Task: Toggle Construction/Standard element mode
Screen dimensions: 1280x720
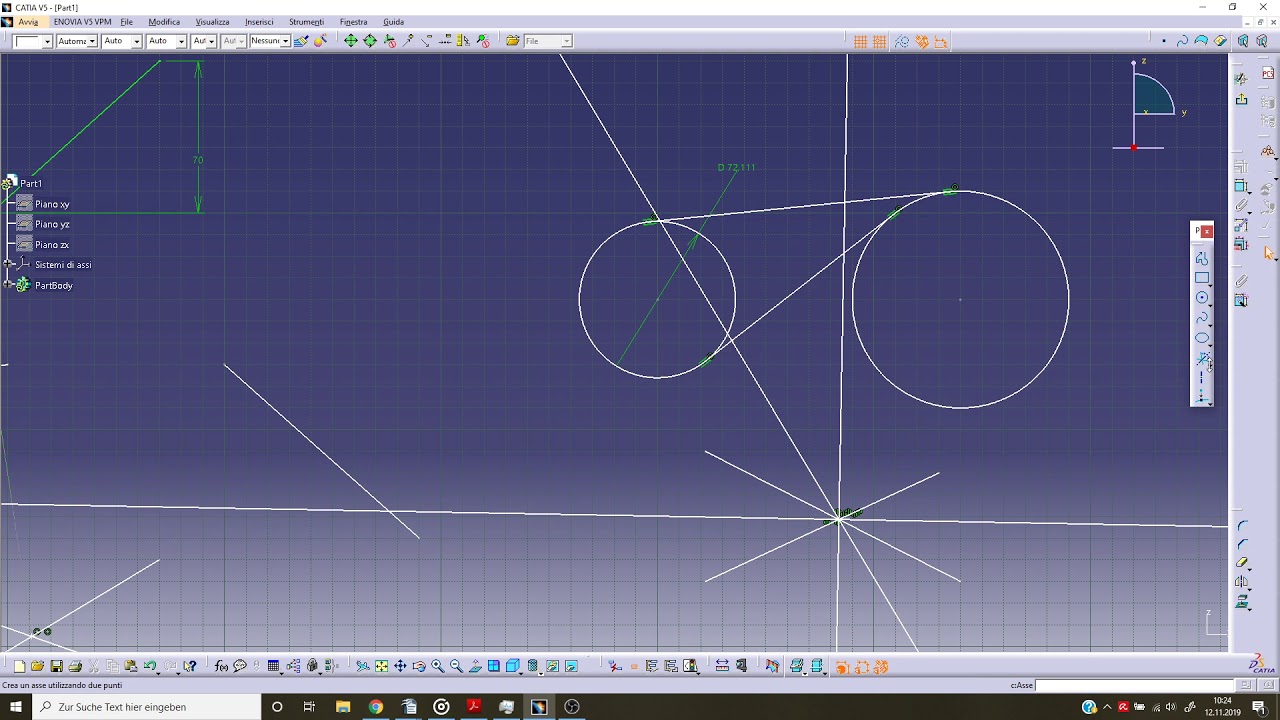Action: (x=902, y=42)
